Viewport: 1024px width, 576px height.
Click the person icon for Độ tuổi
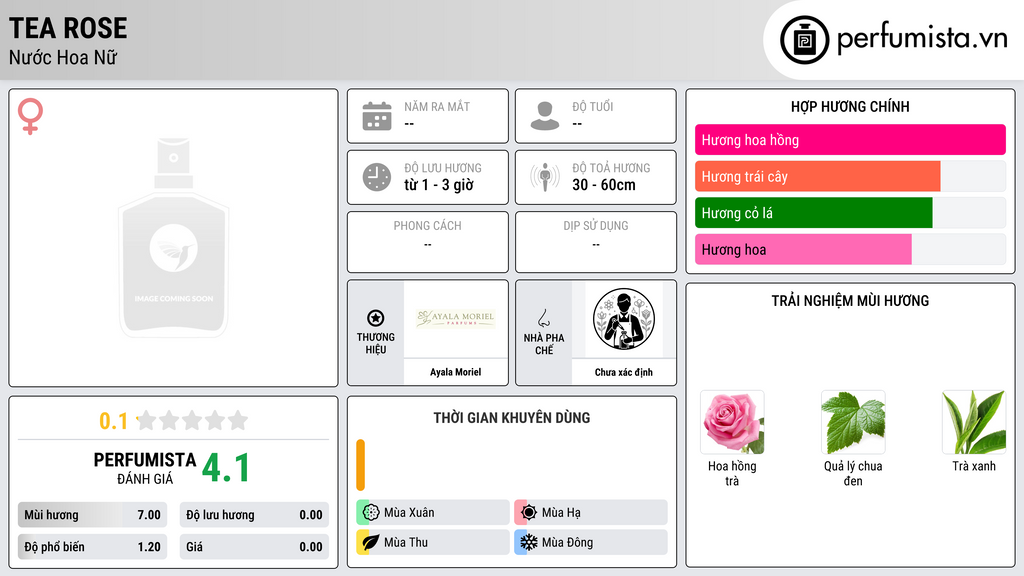(545, 116)
